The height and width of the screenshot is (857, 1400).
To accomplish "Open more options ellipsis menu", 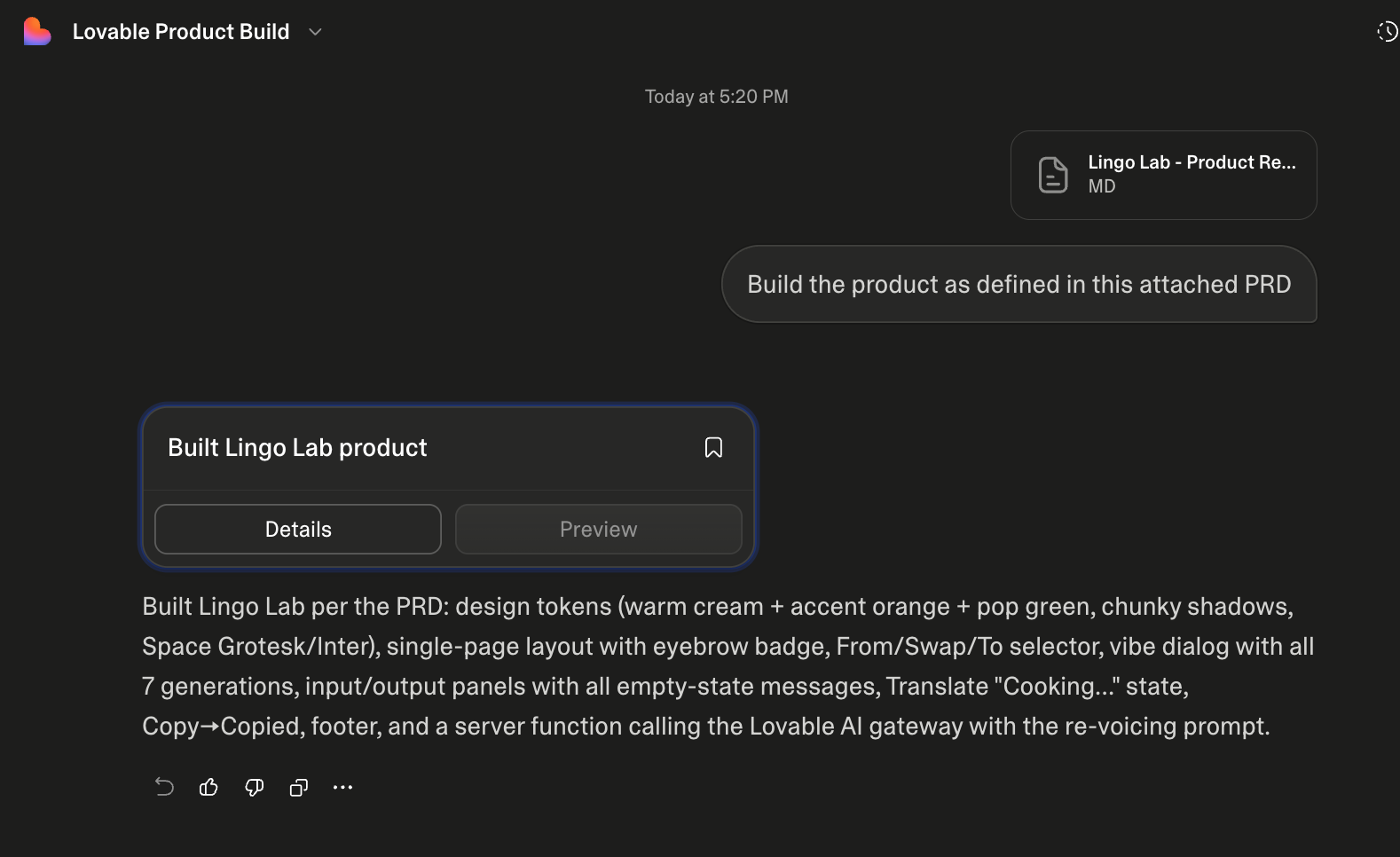I will [x=343, y=787].
